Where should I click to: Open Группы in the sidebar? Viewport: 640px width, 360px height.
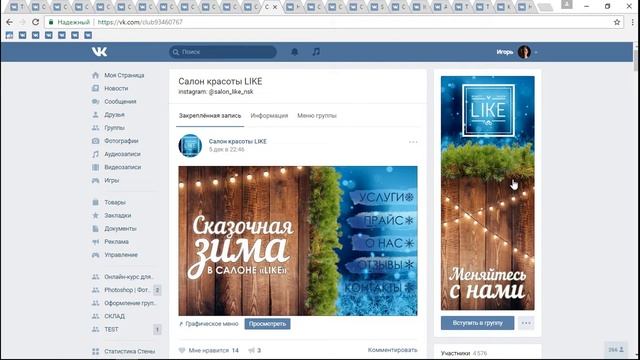(x=114, y=127)
